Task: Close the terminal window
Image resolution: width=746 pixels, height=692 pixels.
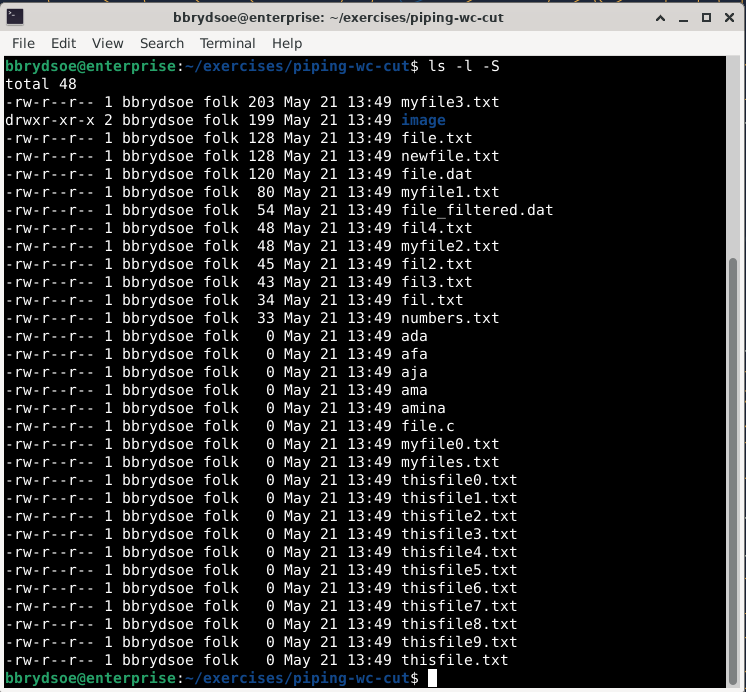Action: click(x=729, y=17)
